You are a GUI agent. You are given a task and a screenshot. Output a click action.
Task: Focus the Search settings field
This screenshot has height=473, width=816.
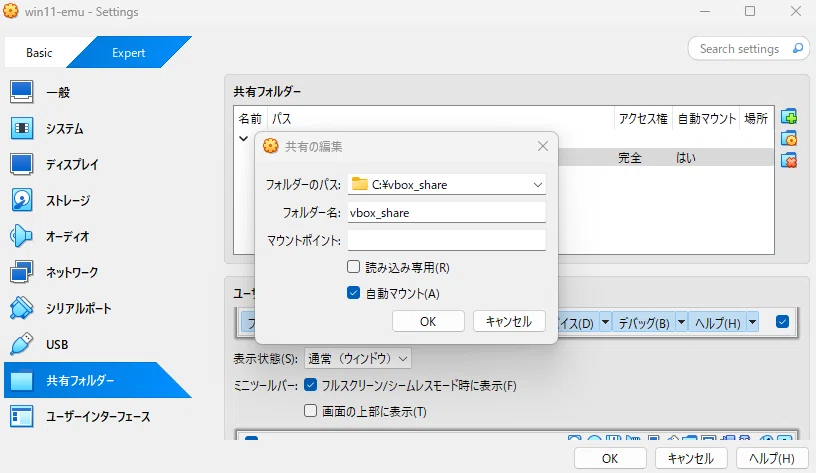coord(739,48)
